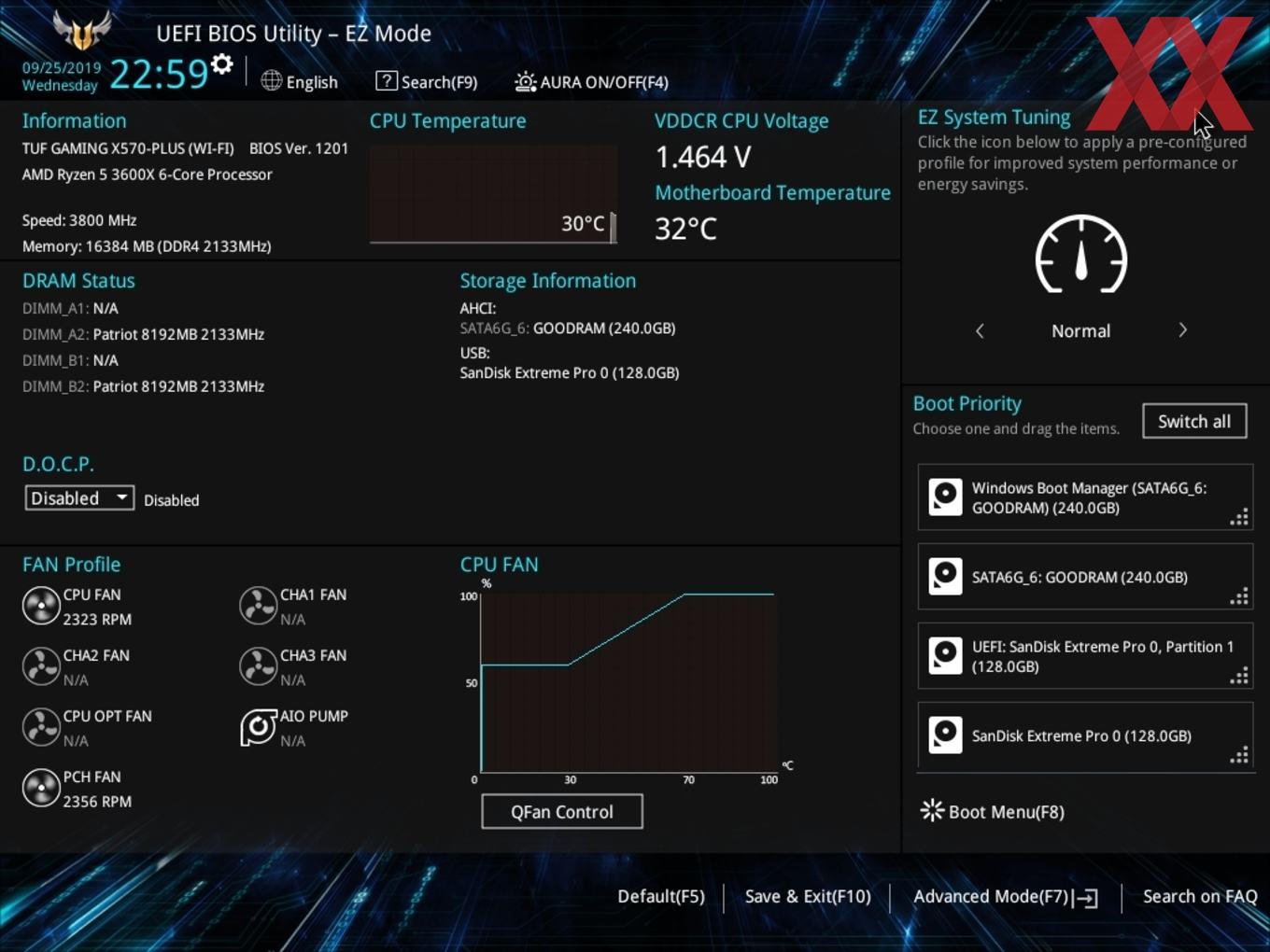
Task: Click the CHA3 FAN fan icon
Action: (x=258, y=666)
